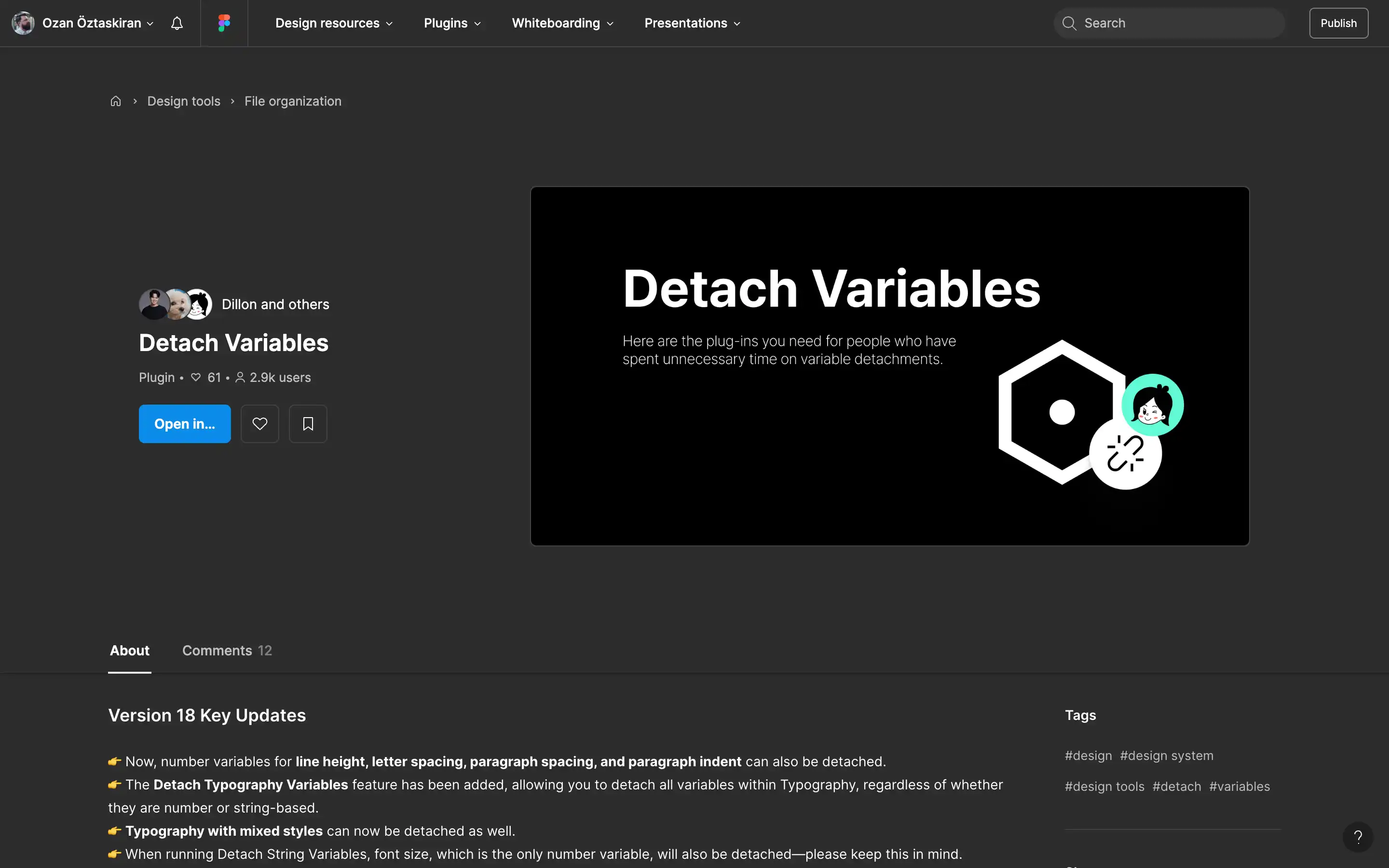Select the #design tag

(1088, 756)
